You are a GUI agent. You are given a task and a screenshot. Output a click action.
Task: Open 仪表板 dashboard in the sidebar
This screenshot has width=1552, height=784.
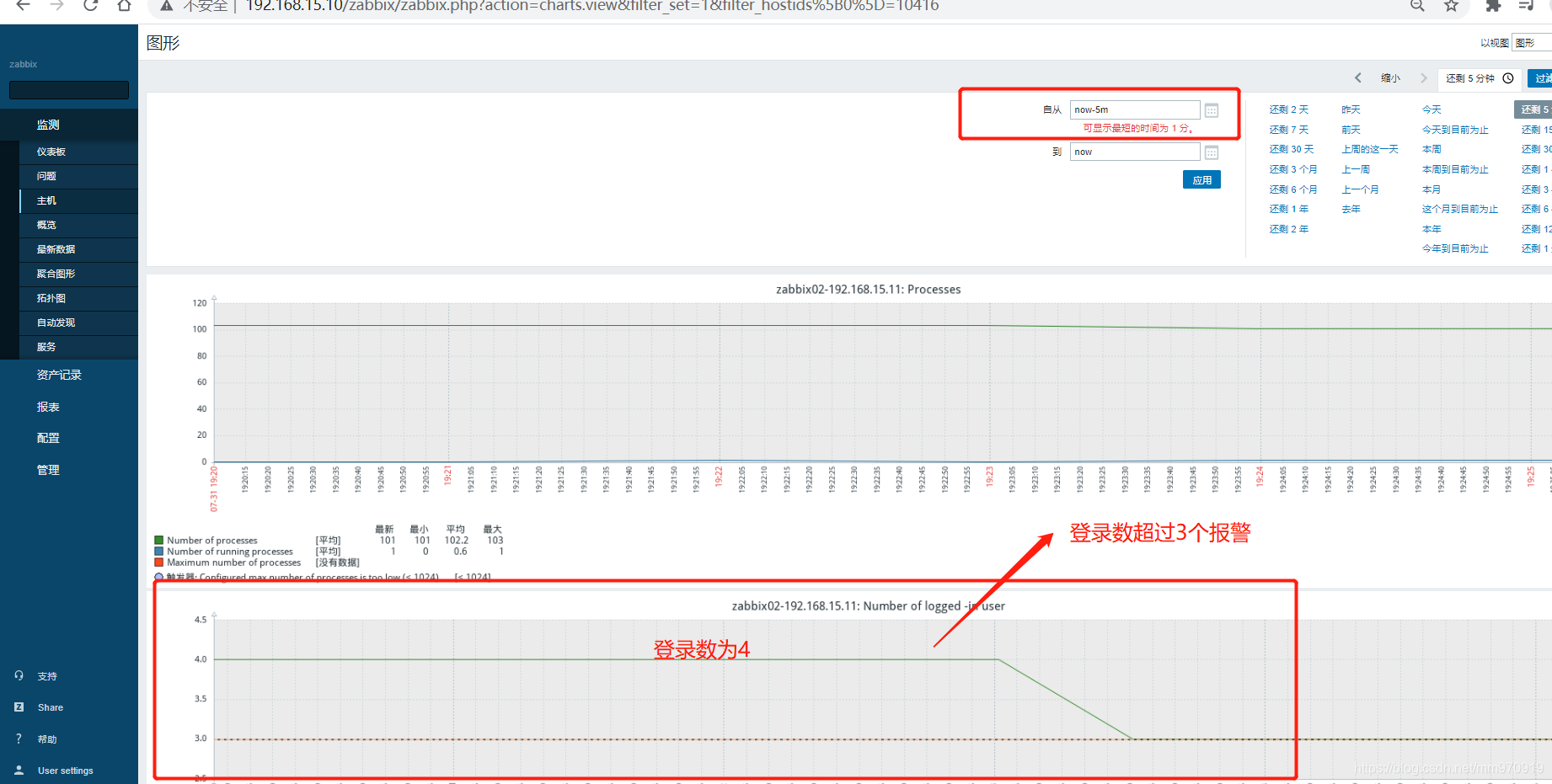point(78,152)
